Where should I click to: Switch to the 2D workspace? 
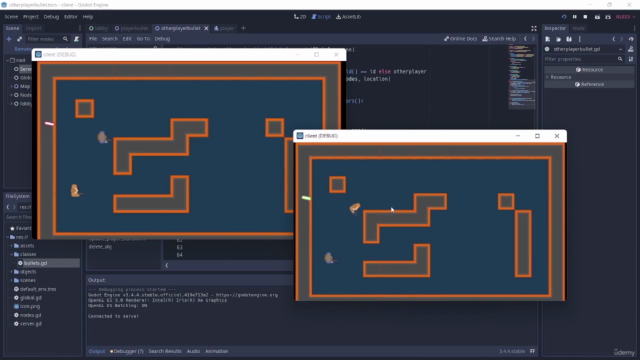(x=300, y=17)
